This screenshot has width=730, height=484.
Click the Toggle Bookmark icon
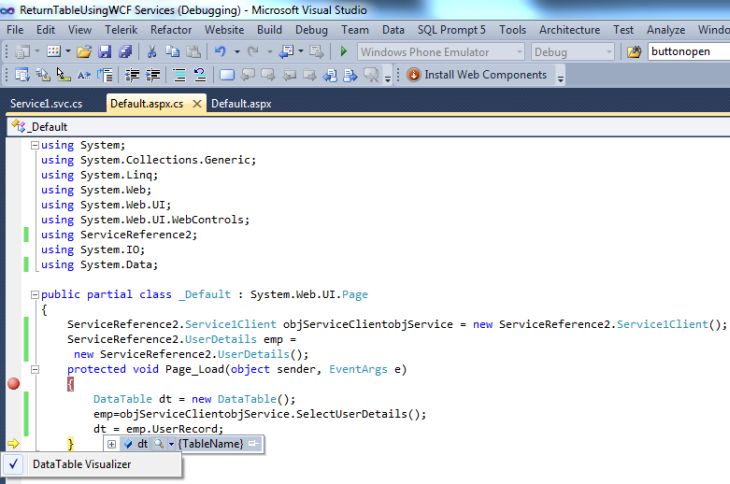click(x=227, y=74)
